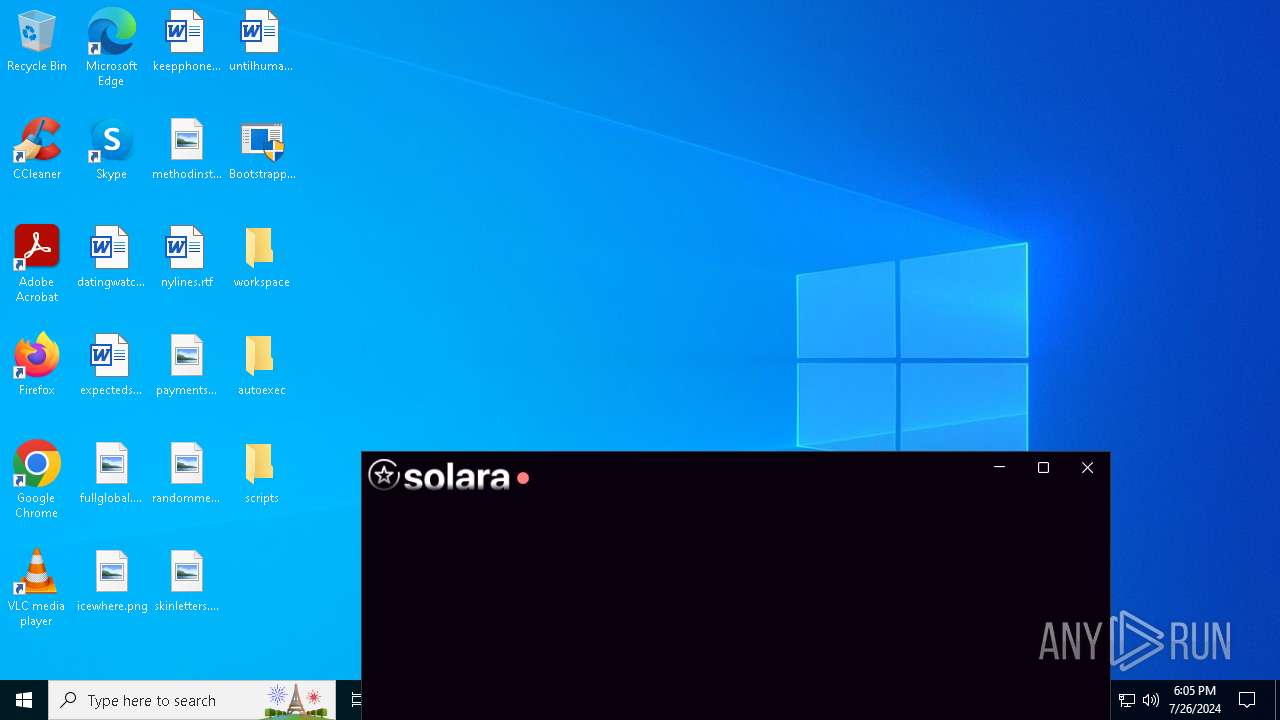Select the nylines.rtf file
Viewport: 1280px width, 720px height.
(186, 257)
